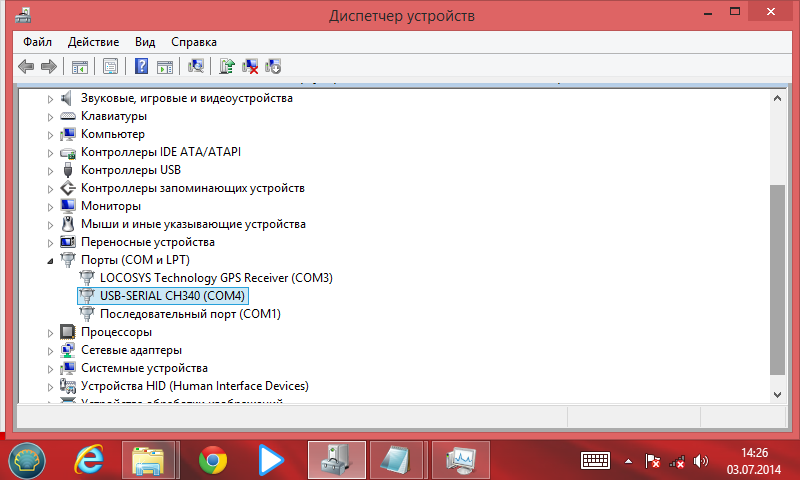
Task: Click the show/hide action pane toolbar icon
Action: (x=165, y=66)
